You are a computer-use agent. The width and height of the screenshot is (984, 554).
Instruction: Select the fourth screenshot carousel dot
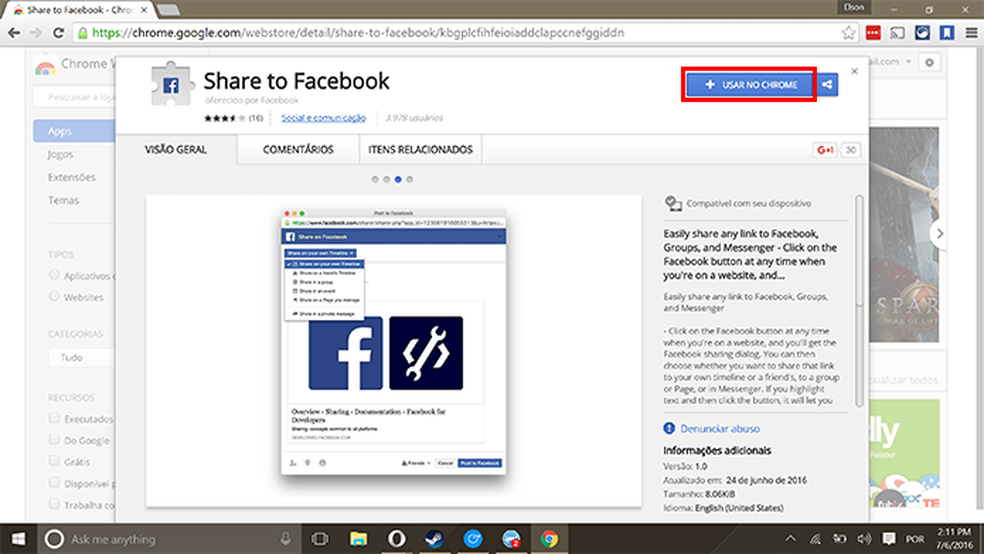tap(410, 179)
